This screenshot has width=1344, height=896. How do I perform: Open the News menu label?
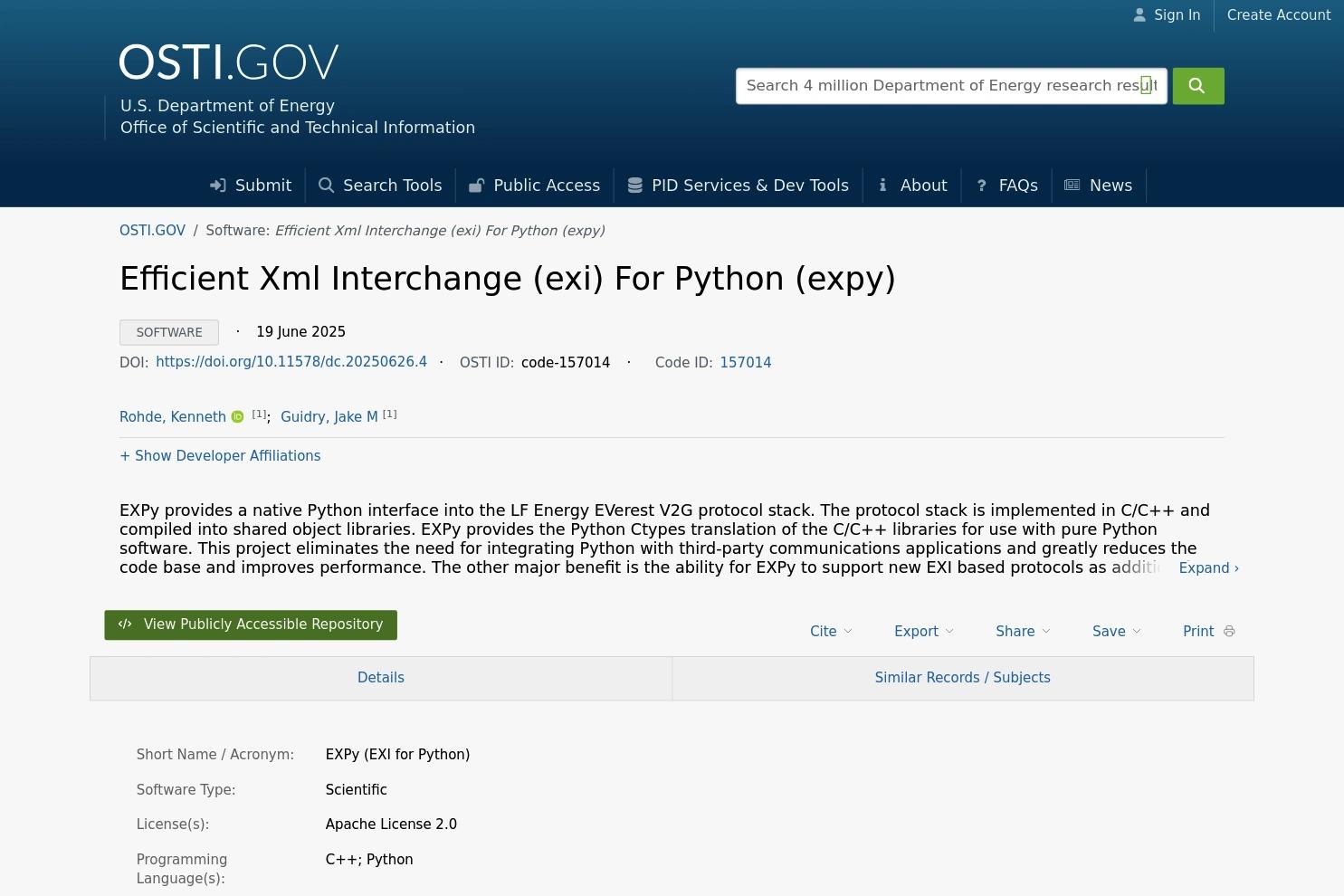point(1111,186)
